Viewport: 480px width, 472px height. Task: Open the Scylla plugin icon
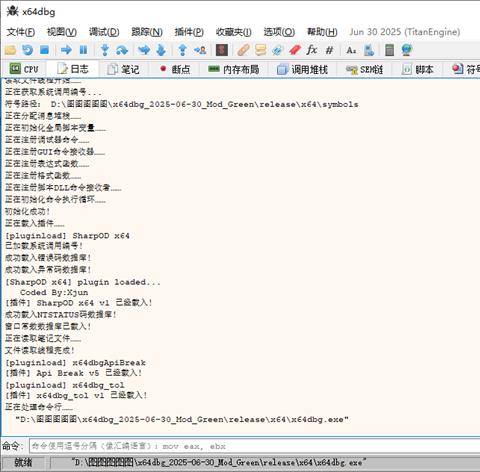pos(222,50)
